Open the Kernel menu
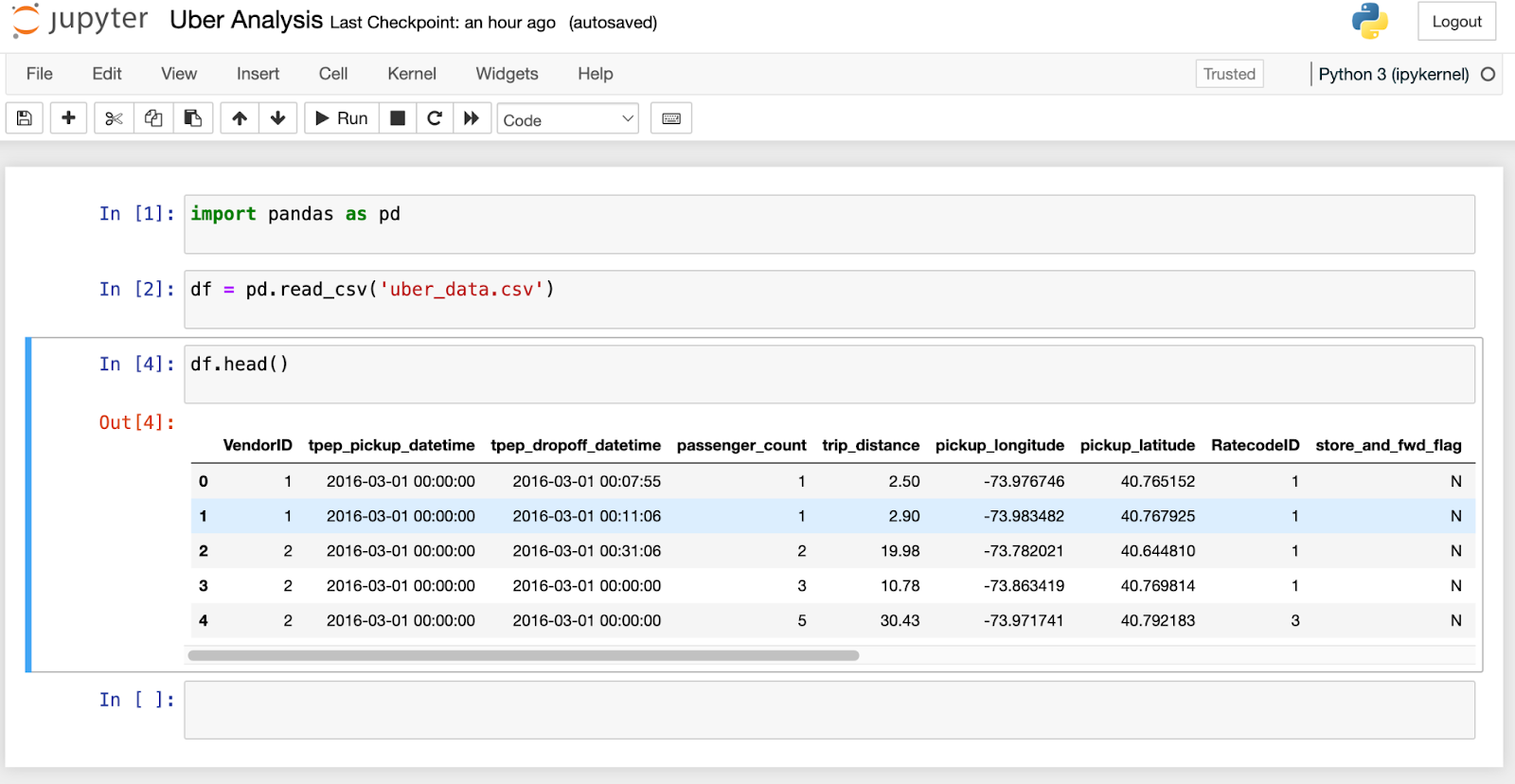Image resolution: width=1515 pixels, height=784 pixels. point(411,74)
